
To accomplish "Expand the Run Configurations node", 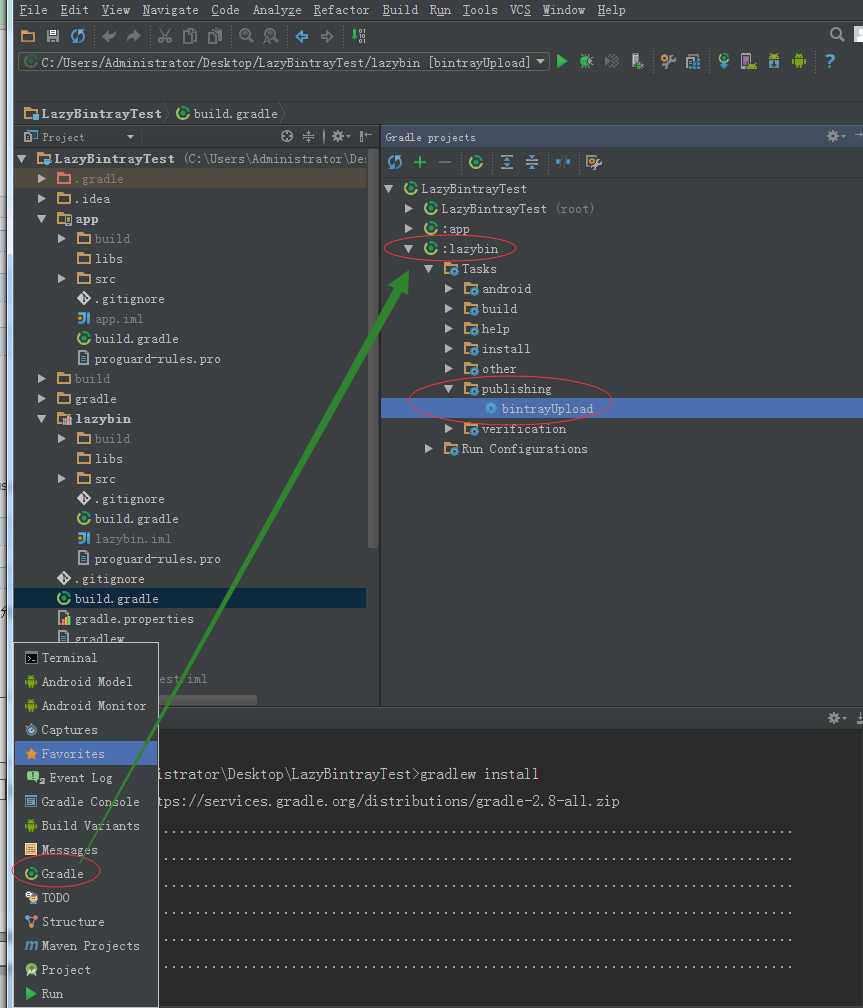I will (428, 449).
